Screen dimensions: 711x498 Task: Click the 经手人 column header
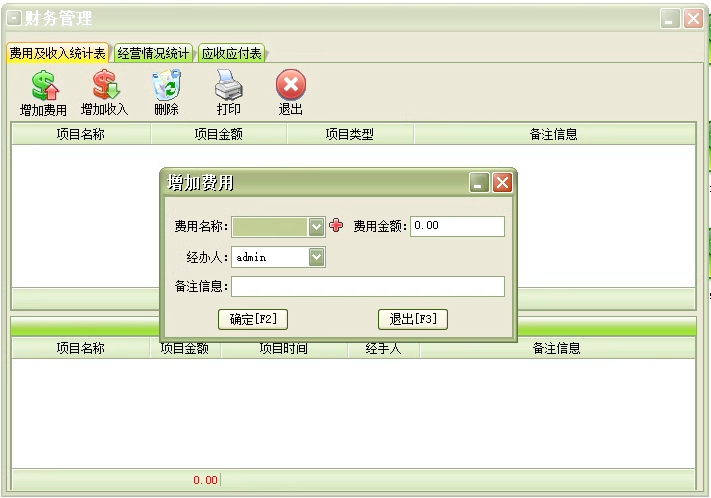pyautogui.click(x=384, y=348)
